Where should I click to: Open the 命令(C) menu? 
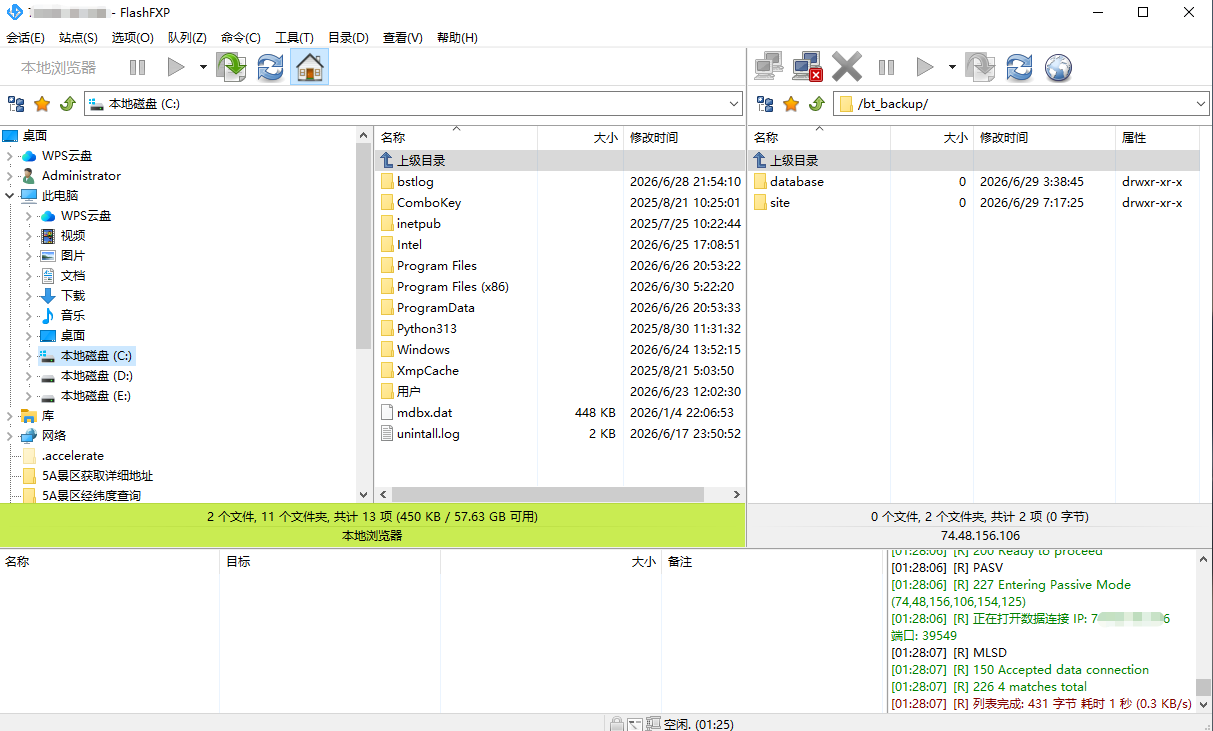(x=241, y=37)
